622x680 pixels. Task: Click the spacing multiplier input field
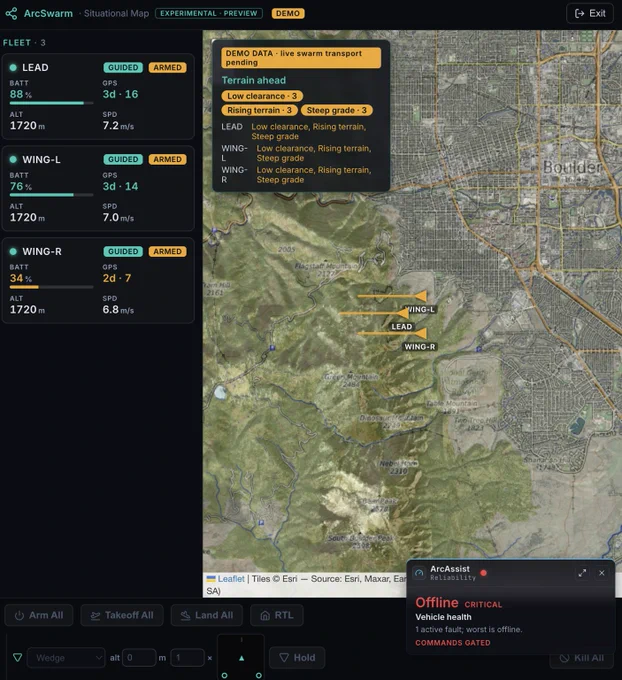tap(187, 658)
